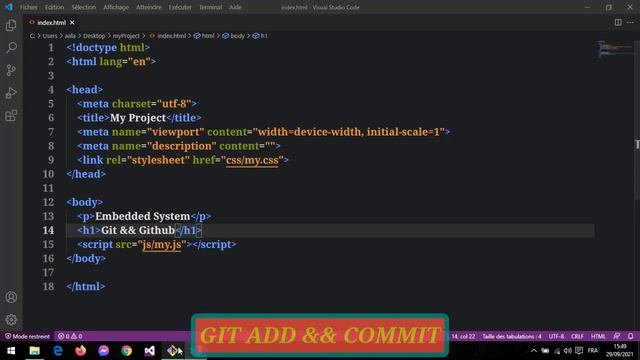Change tab size via Taille des tabulations
This screenshot has width=640, height=360.
[512, 336]
